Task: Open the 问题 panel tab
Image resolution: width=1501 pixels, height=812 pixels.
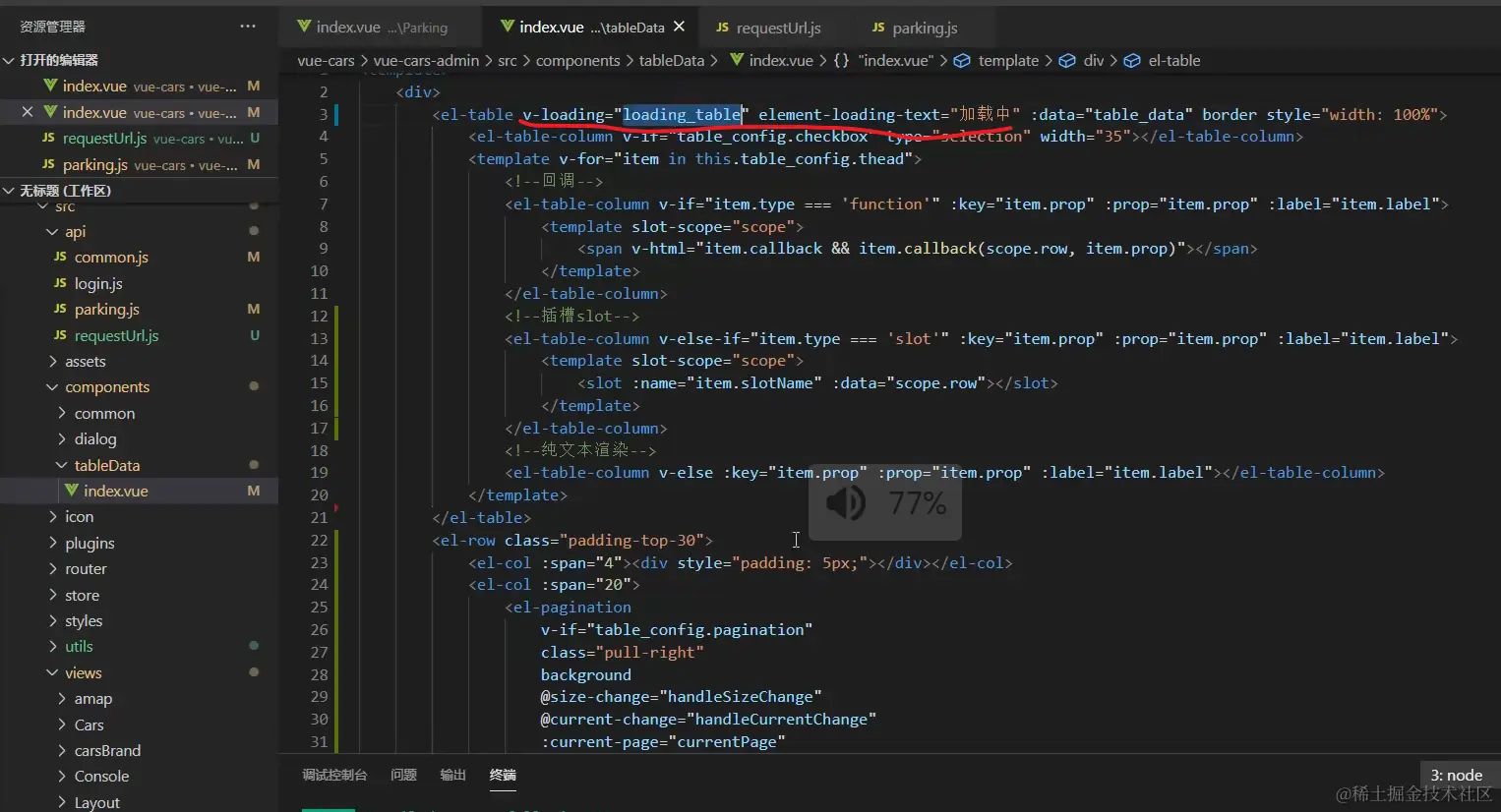Action: (x=403, y=775)
